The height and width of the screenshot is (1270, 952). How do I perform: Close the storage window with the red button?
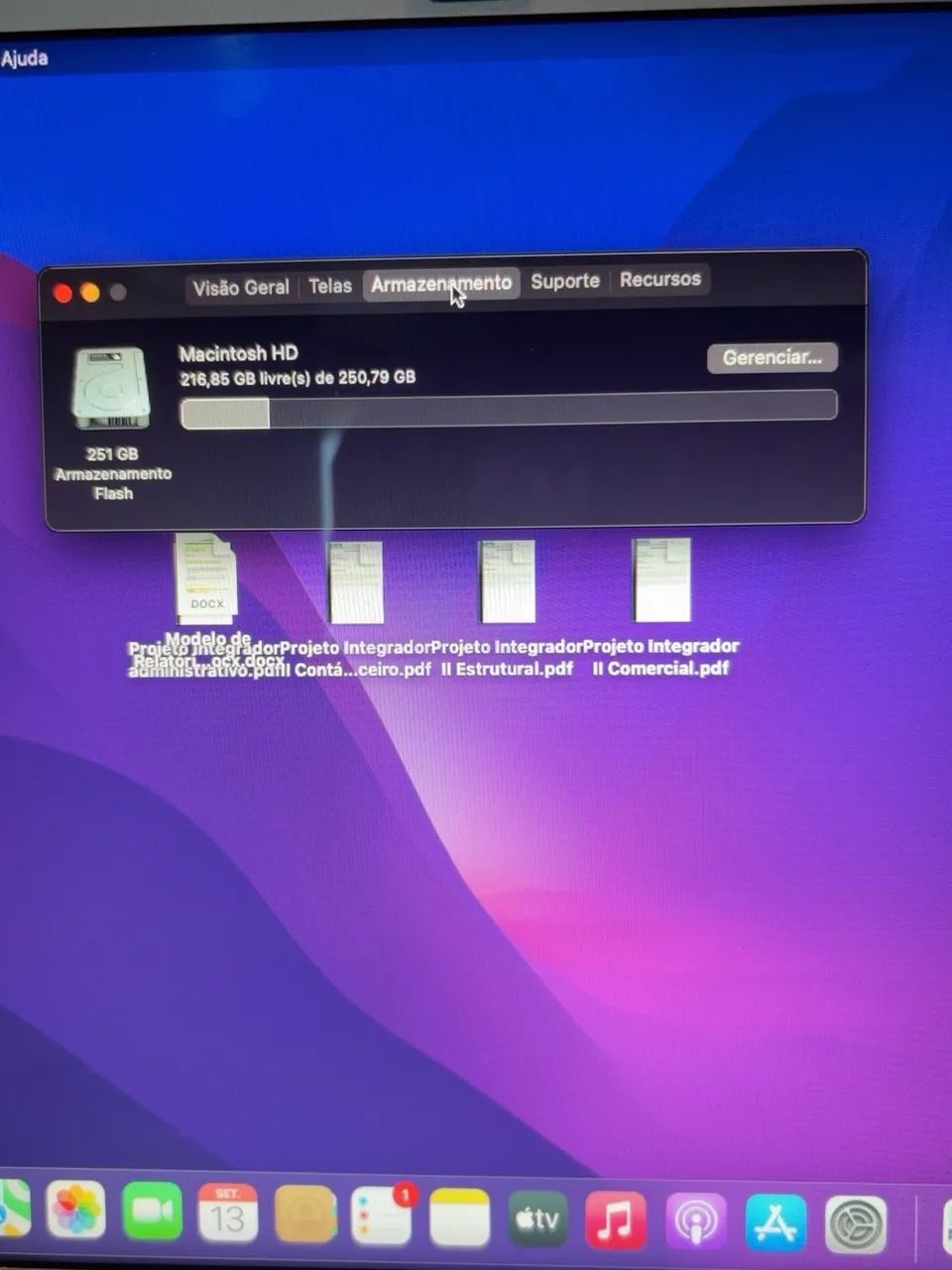[x=62, y=293]
